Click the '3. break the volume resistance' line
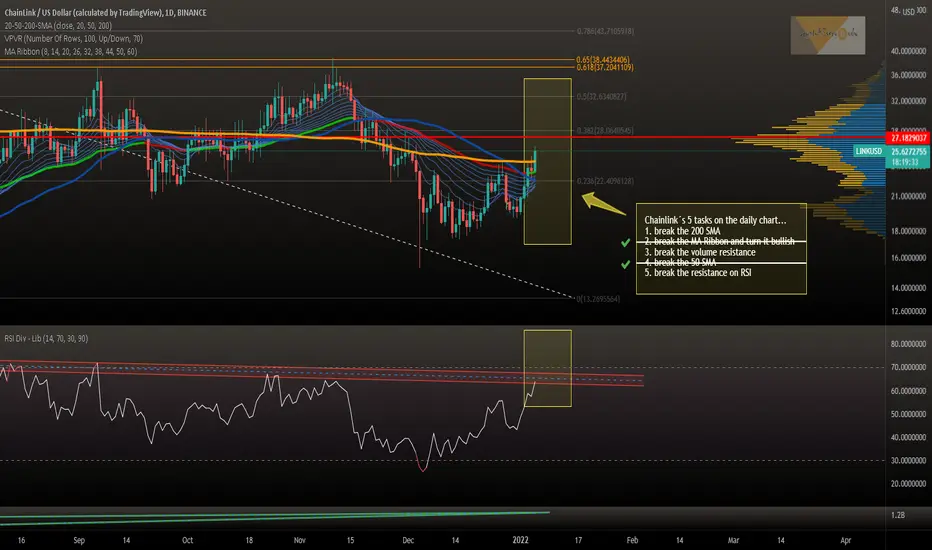Image resolution: width=932 pixels, height=550 pixels. [700, 252]
